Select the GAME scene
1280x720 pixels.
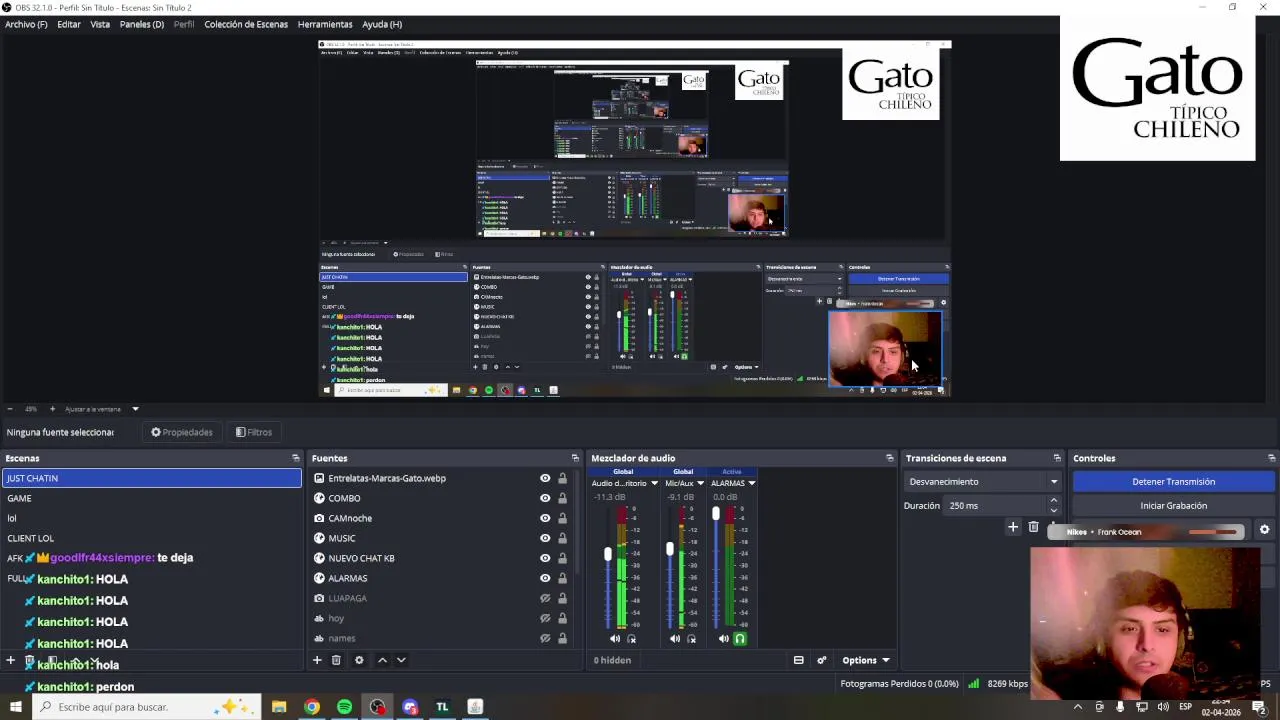pos(151,498)
